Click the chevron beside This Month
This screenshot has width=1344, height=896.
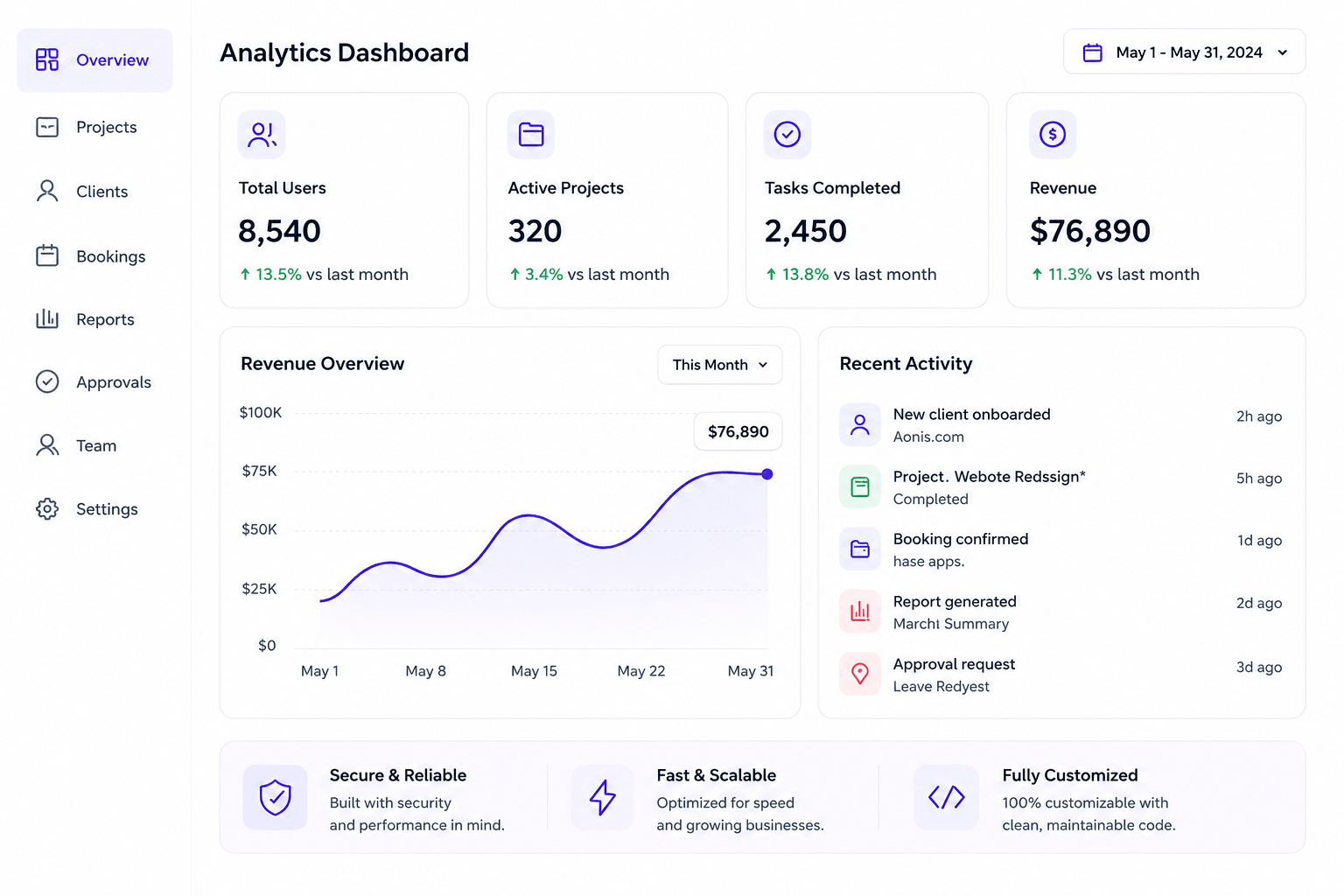pyautogui.click(x=763, y=365)
